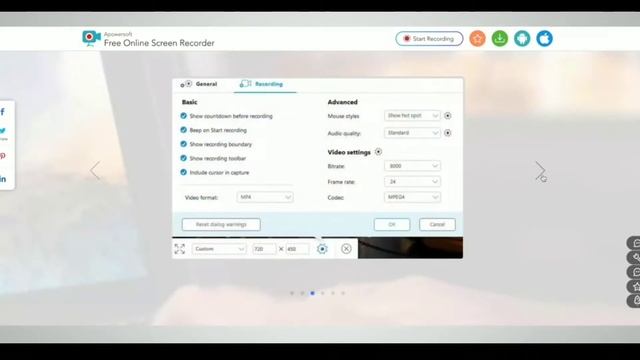Click the Cancel button
Screen dimensions: 640x360
[x=437, y=224]
